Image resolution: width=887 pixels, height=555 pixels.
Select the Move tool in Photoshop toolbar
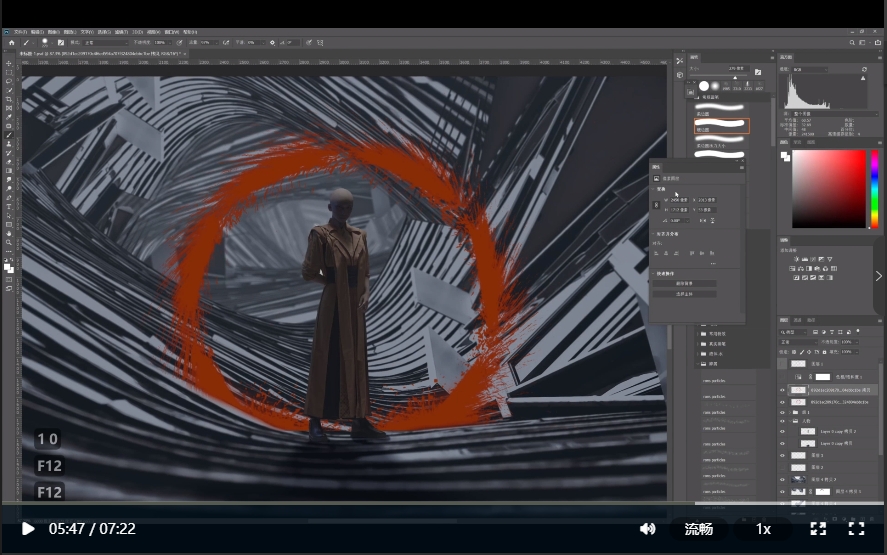click(8, 63)
